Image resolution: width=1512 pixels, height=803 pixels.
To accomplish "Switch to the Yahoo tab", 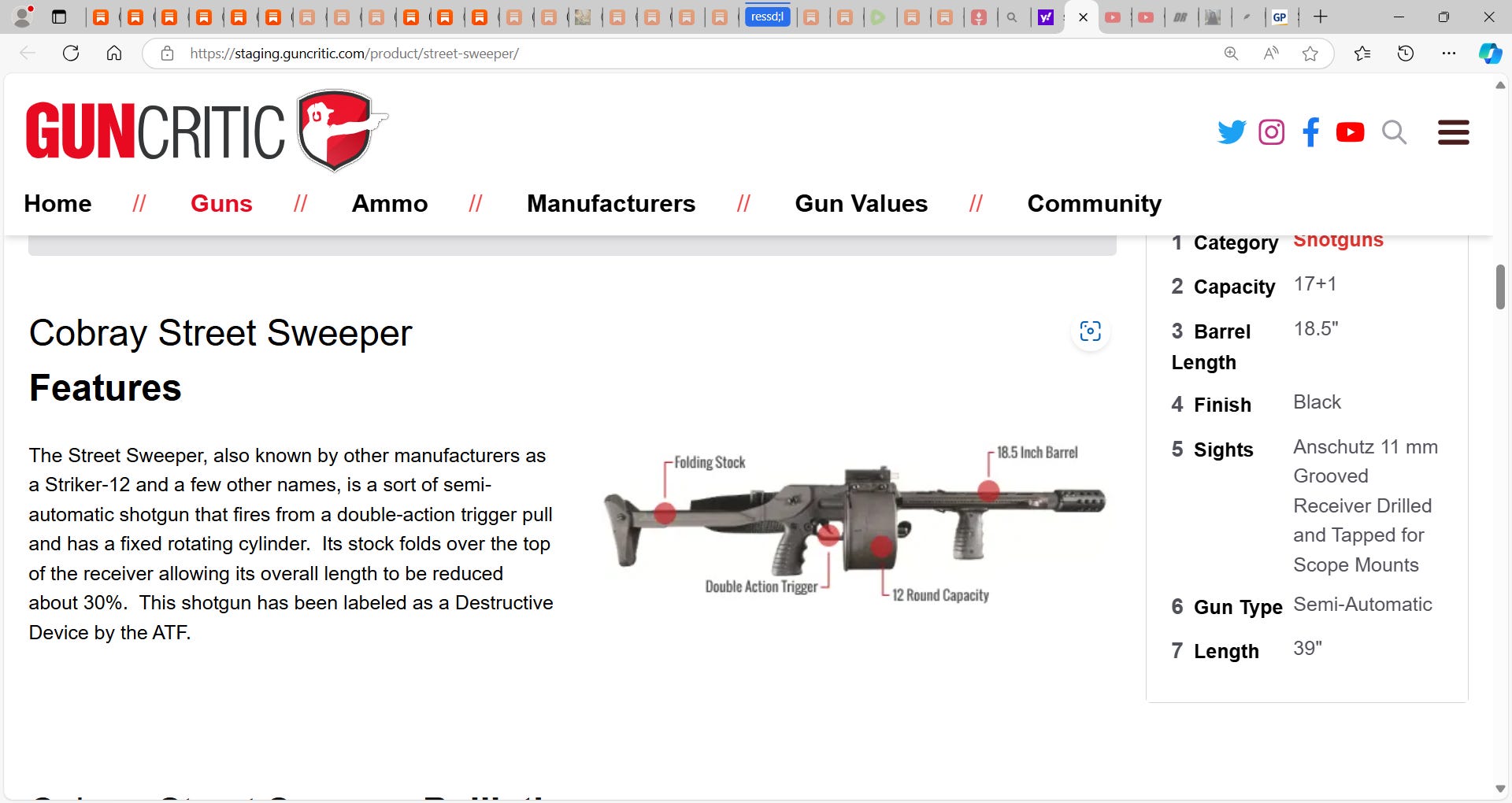I will (x=1046, y=17).
